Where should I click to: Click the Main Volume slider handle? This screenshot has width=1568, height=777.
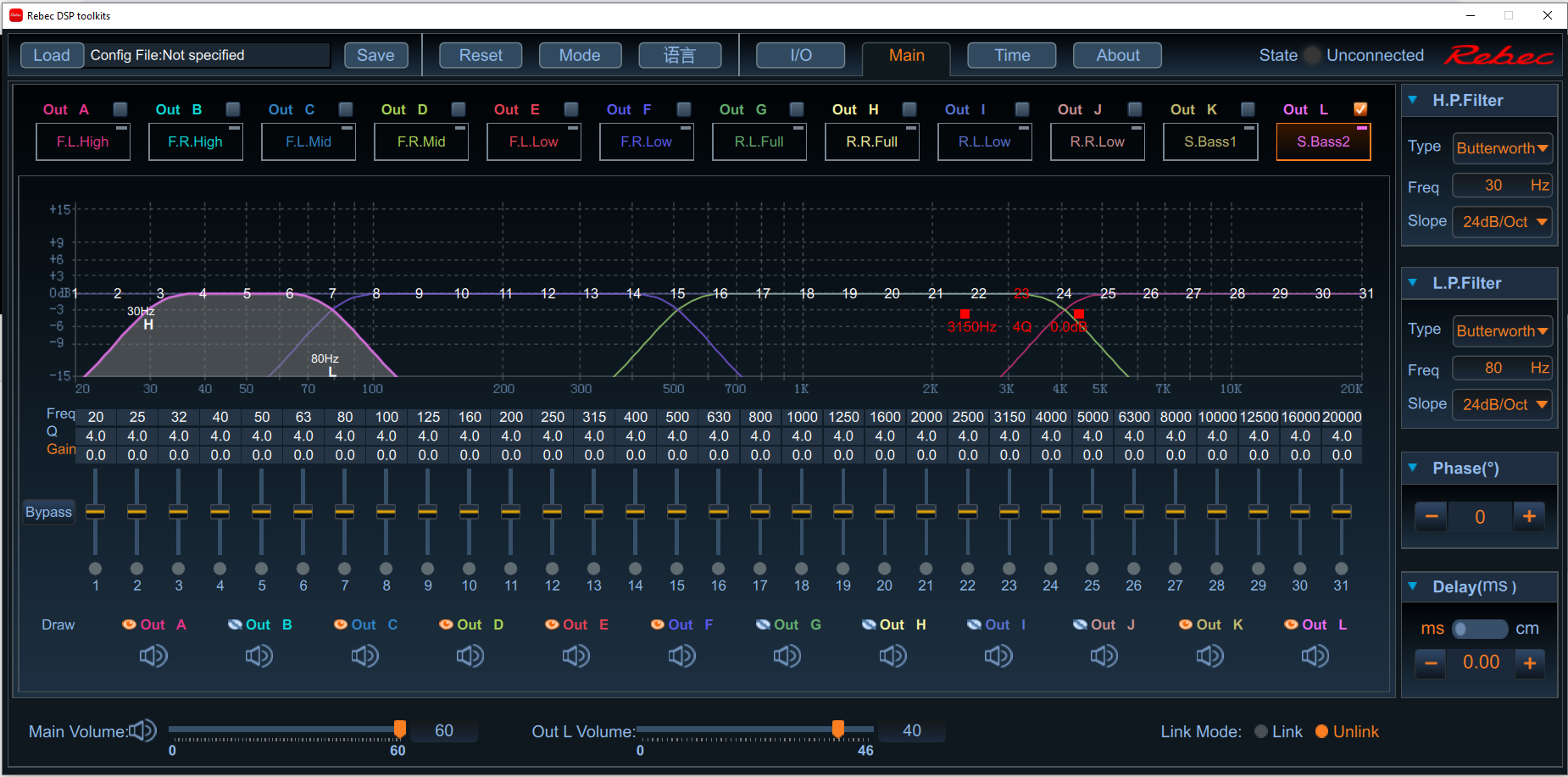point(399,729)
